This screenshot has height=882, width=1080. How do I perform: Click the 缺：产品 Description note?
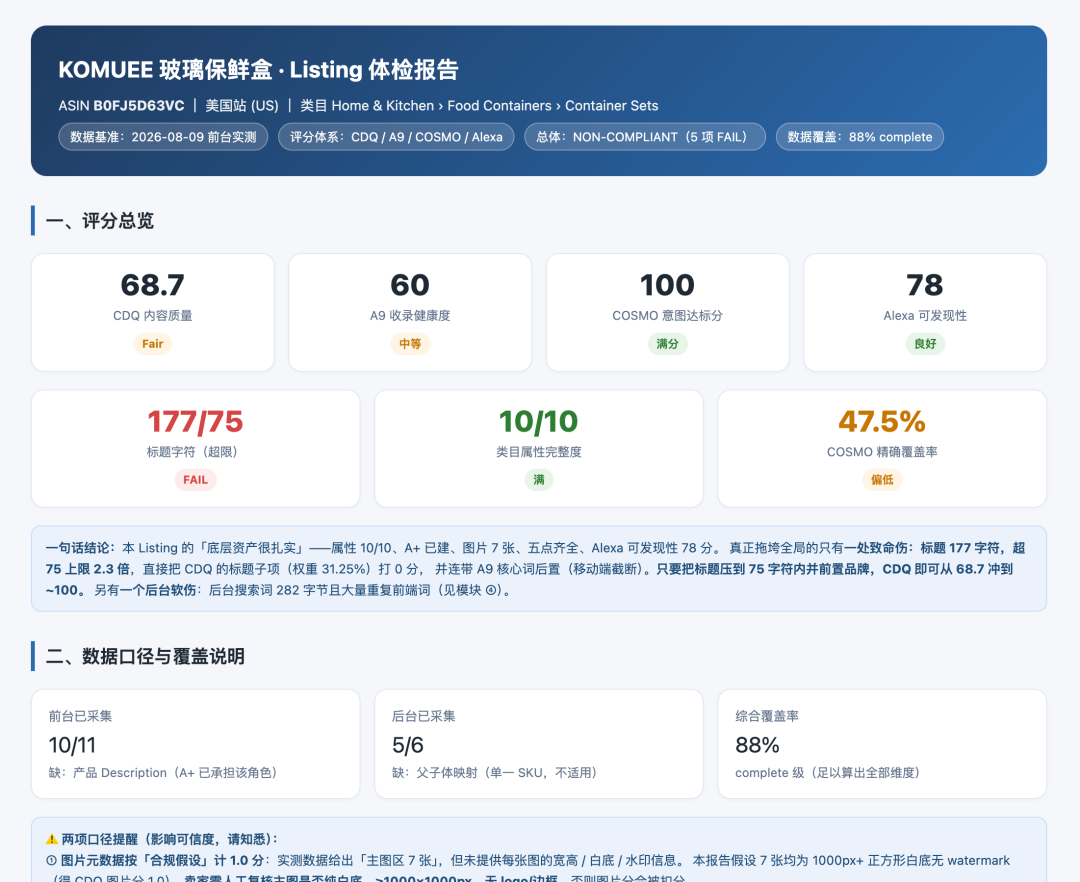[x=163, y=773]
